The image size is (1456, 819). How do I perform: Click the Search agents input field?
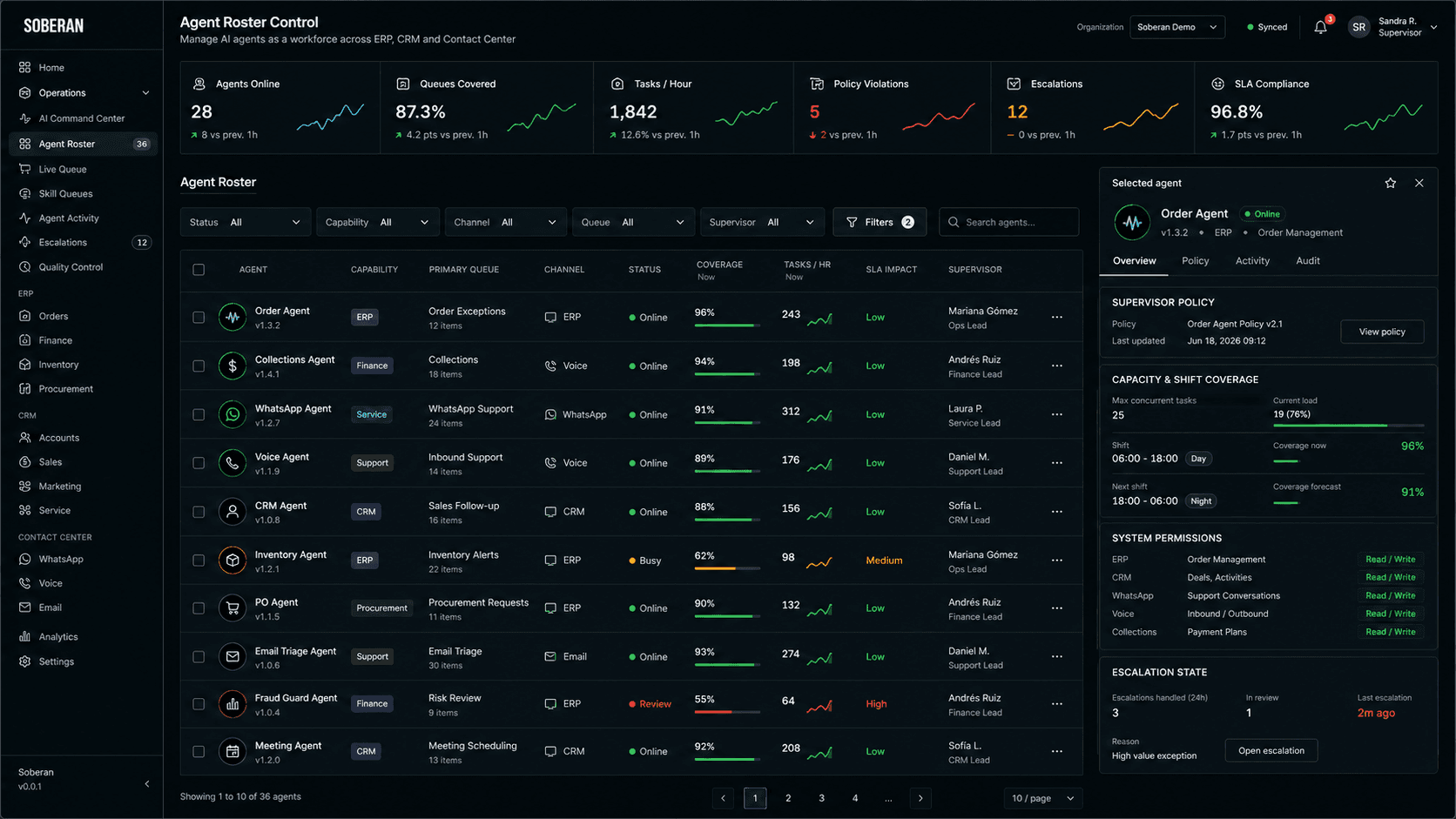click(x=1009, y=222)
